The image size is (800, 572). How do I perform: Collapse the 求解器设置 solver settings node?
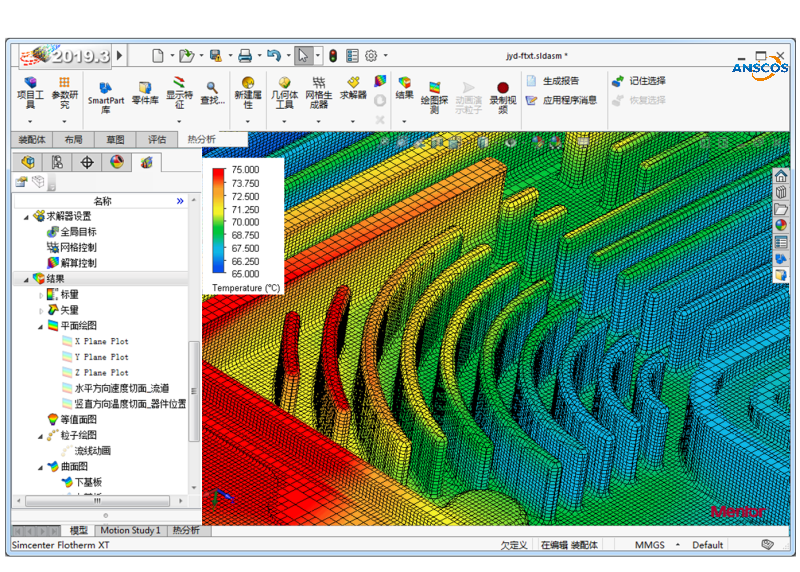click(27, 216)
